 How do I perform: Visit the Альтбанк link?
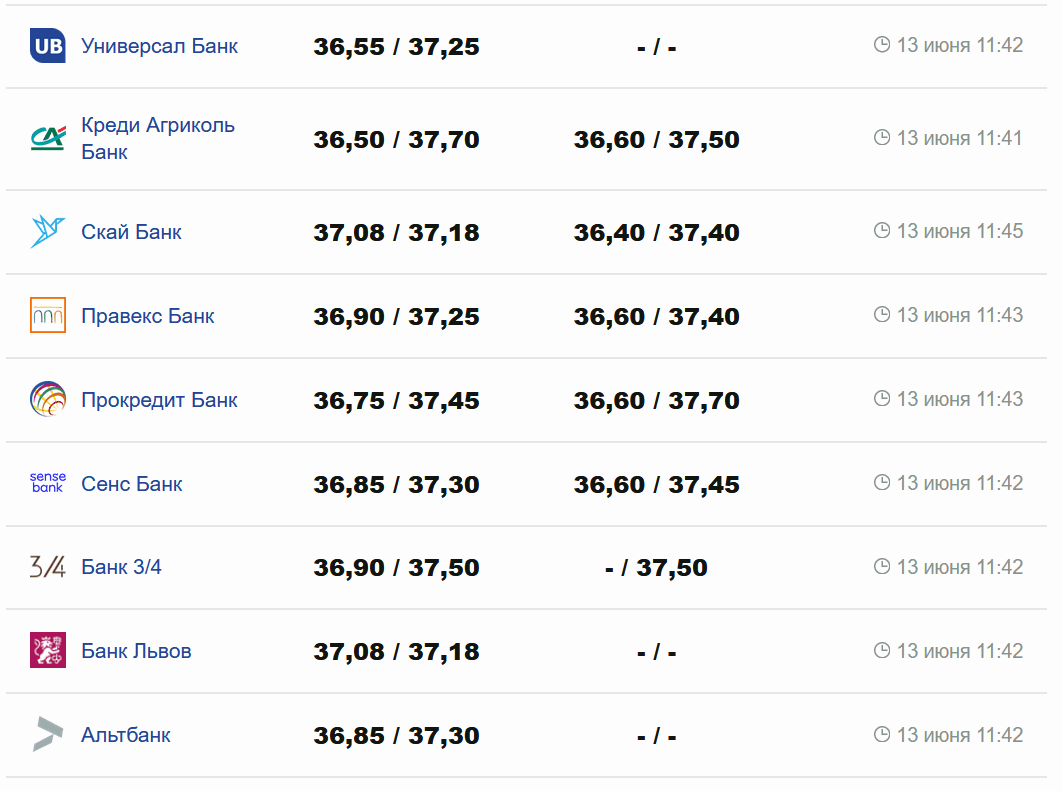pos(125,735)
